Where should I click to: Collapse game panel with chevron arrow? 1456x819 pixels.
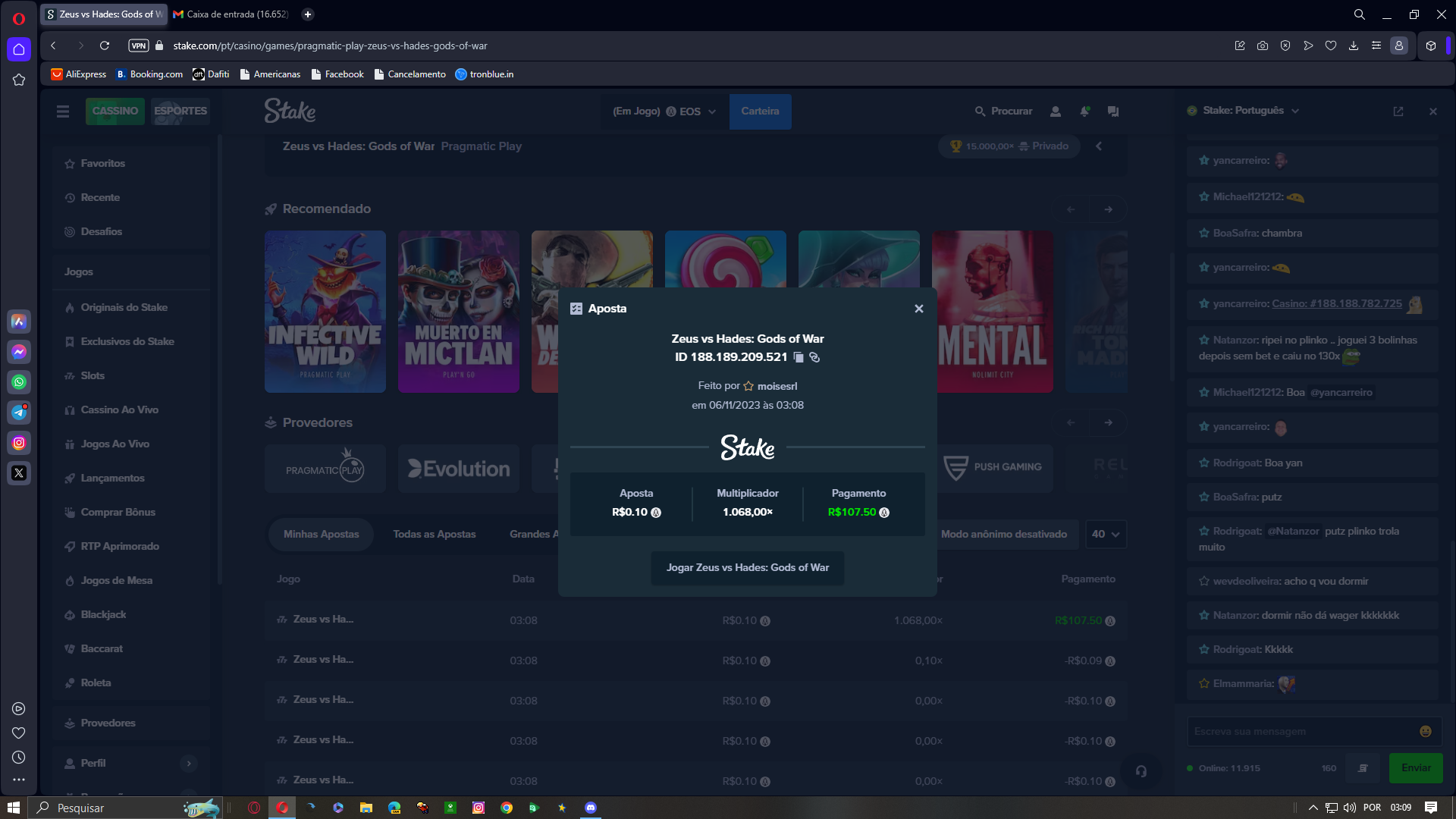(x=1098, y=146)
